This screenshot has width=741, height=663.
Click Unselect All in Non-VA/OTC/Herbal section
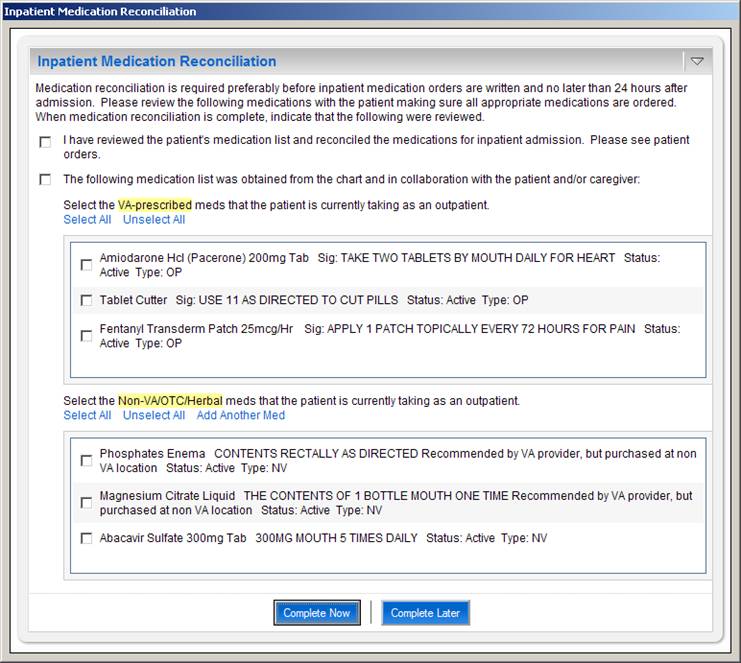coord(154,415)
